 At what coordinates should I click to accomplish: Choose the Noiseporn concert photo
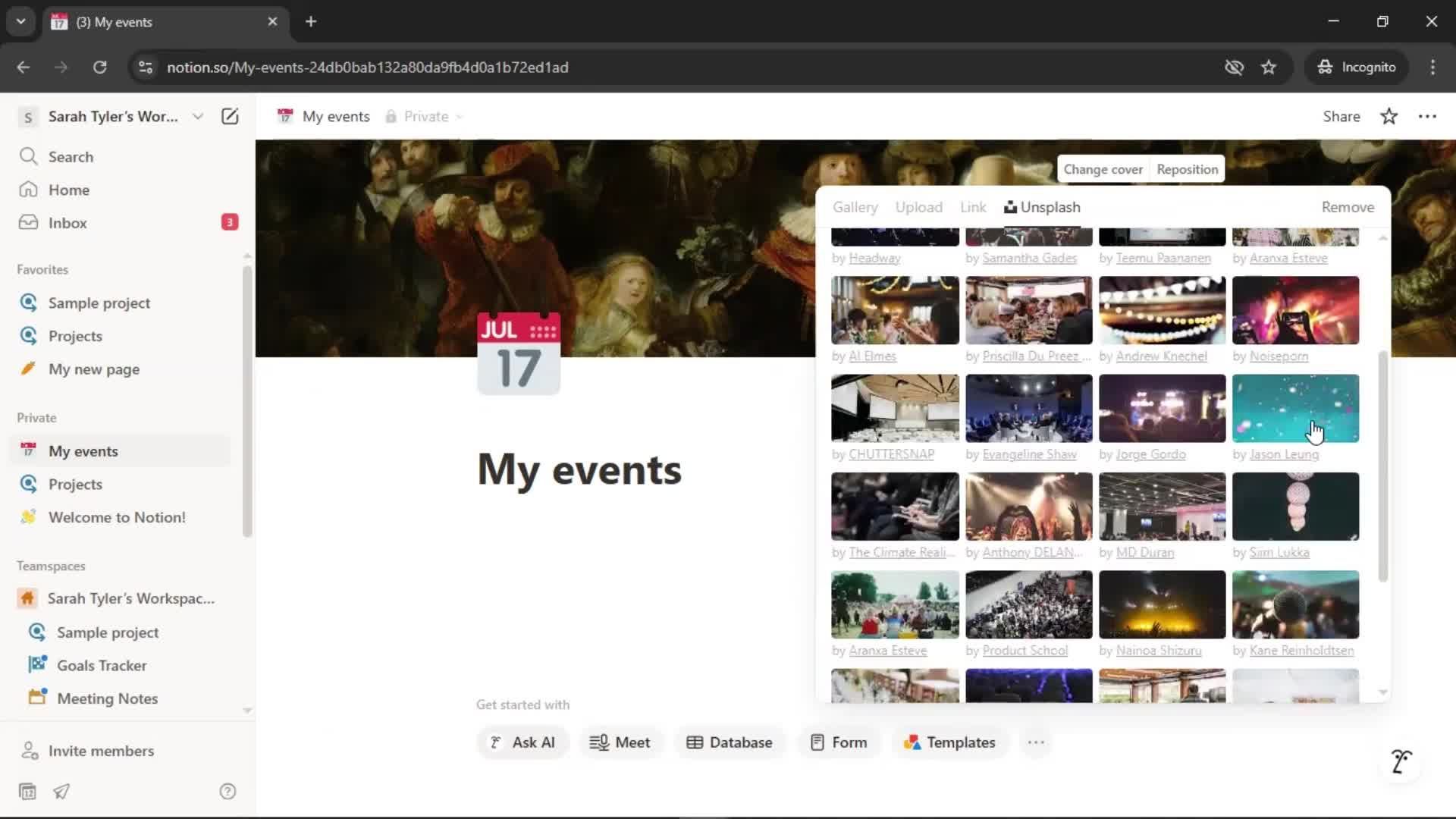1295,310
